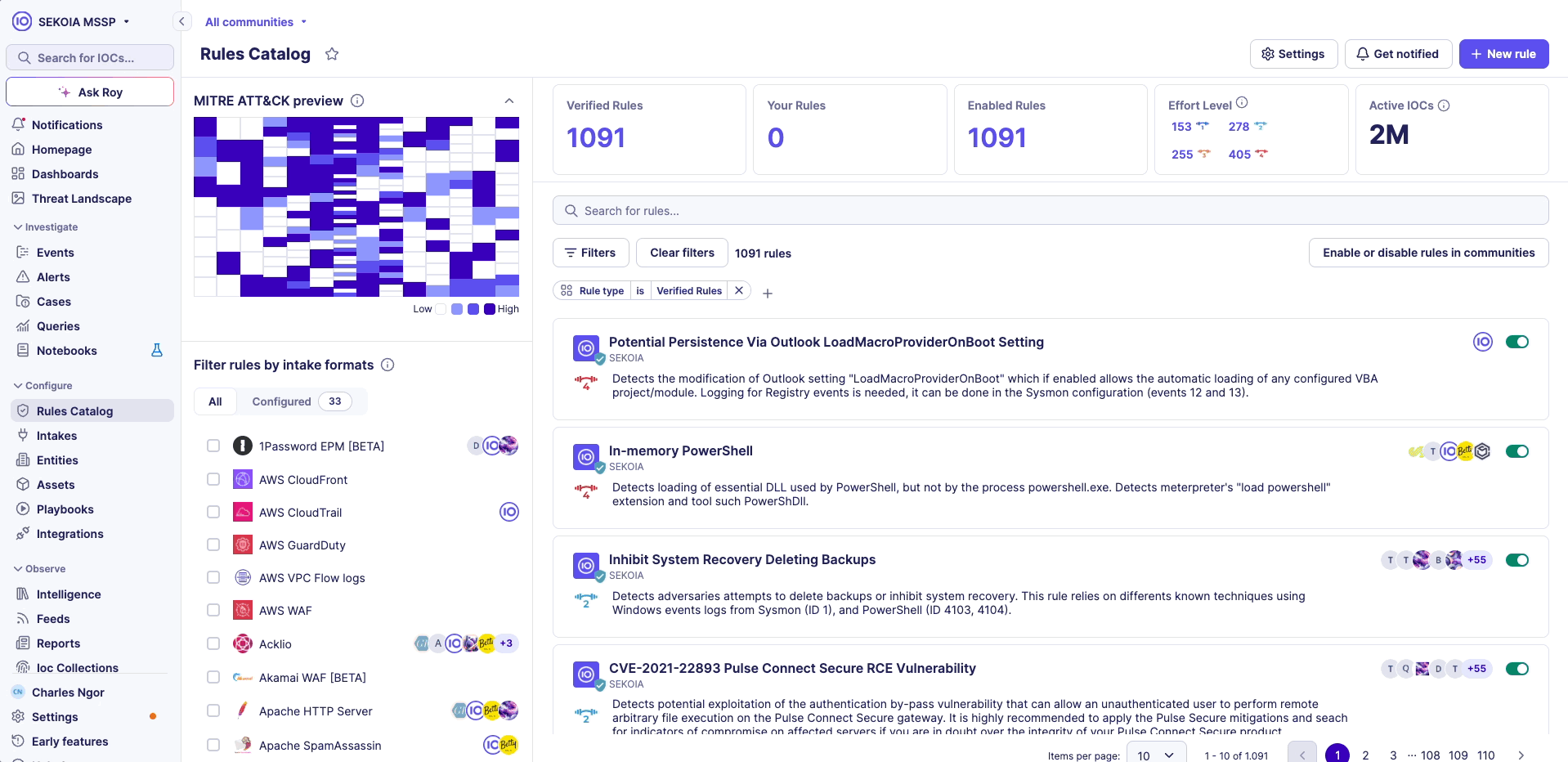Collapse the MITRE ATT&CK preview panel
The height and width of the screenshot is (762, 1568).
(x=509, y=101)
